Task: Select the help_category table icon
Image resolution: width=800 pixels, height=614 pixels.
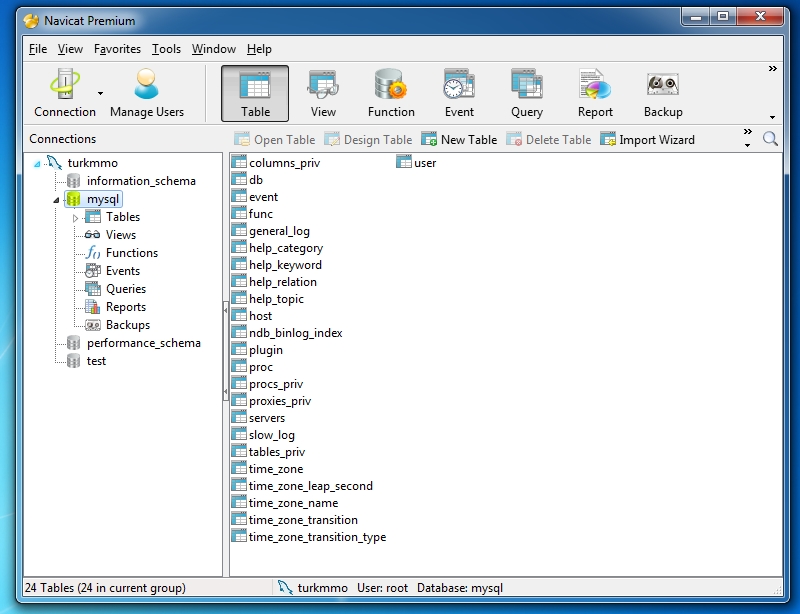Action: pyautogui.click(x=239, y=248)
